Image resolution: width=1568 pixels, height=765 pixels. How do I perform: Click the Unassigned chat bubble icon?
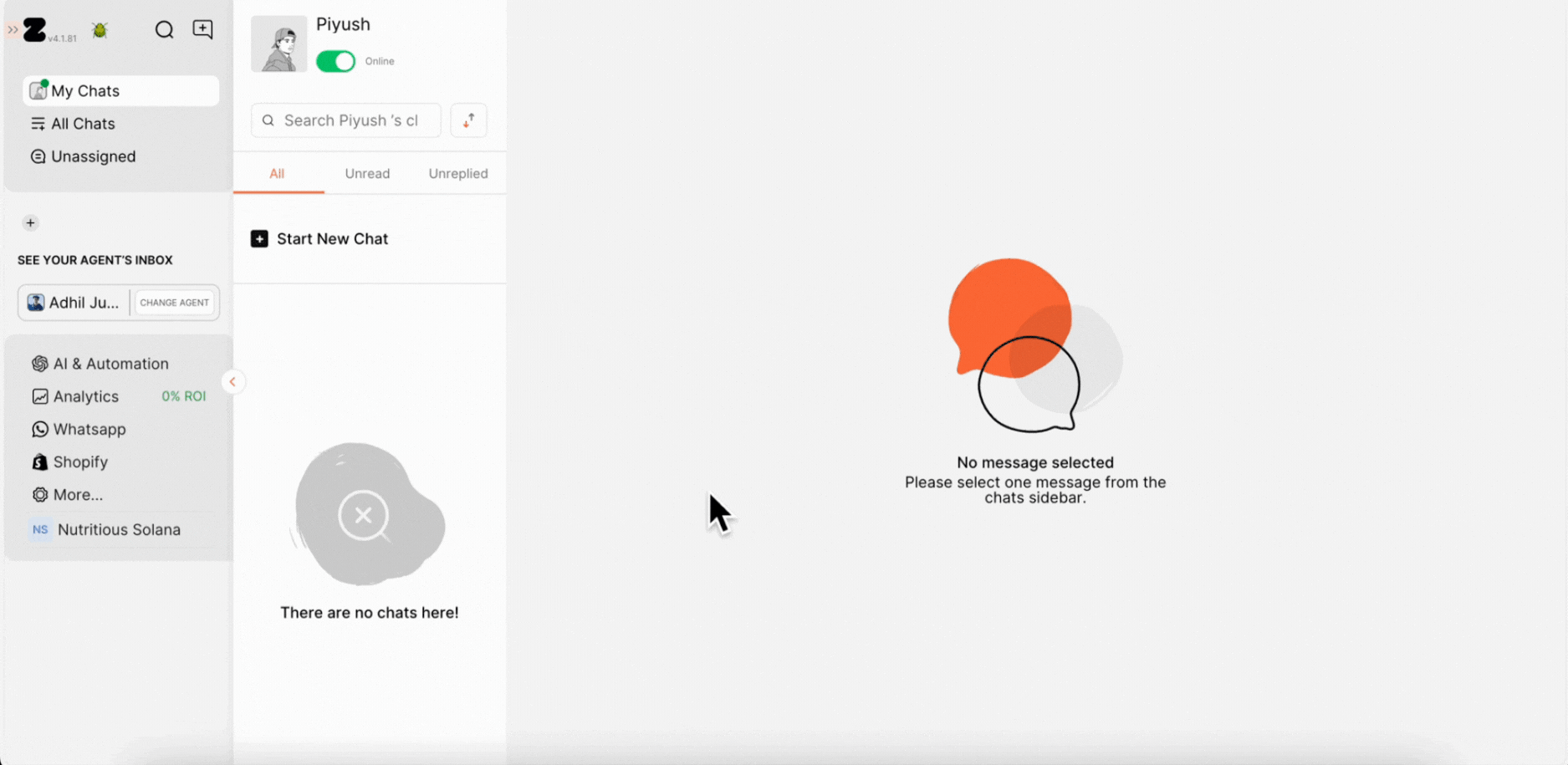[x=38, y=156]
